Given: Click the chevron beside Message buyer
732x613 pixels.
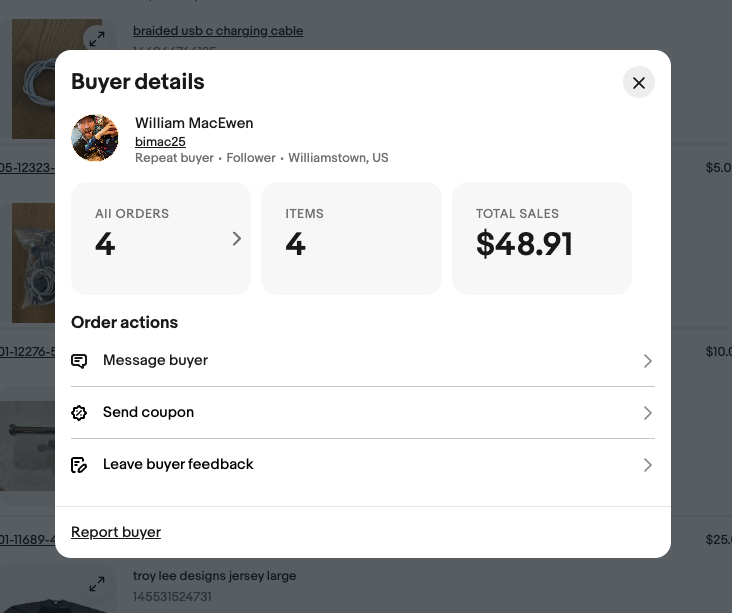Looking at the screenshot, I should pyautogui.click(x=647, y=361).
